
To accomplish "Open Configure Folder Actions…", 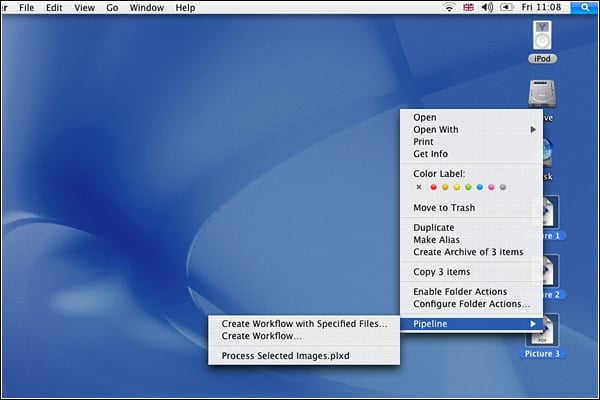I will (x=471, y=304).
